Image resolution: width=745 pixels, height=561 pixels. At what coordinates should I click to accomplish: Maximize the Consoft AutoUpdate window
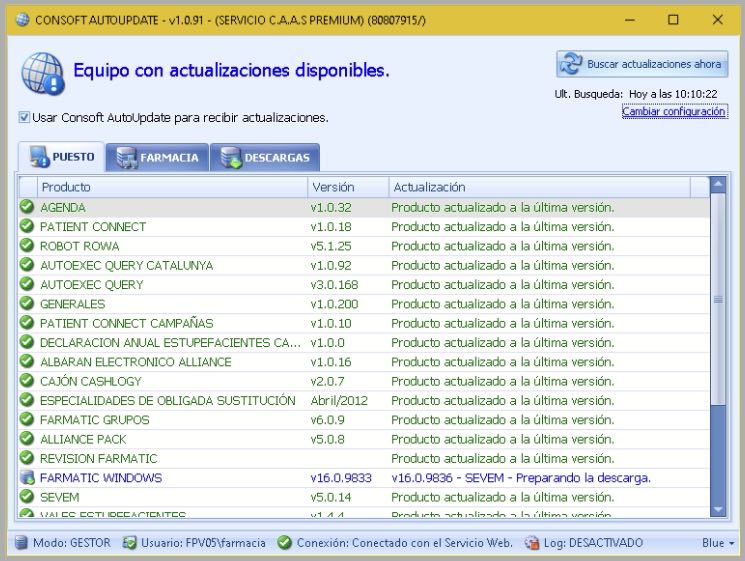point(673,19)
